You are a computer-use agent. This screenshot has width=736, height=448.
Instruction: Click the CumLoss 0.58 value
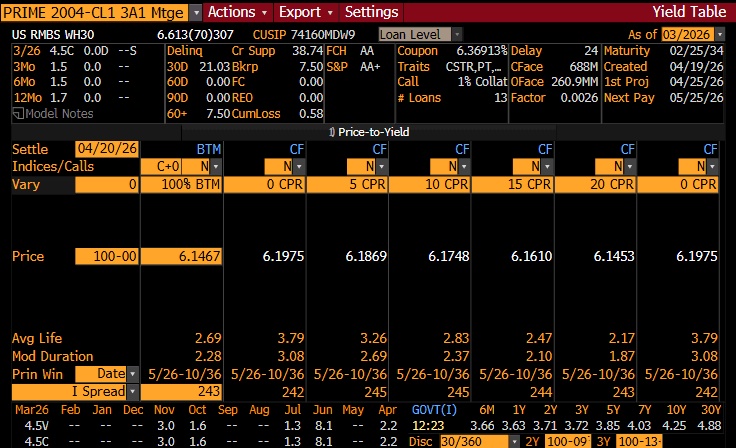click(311, 114)
